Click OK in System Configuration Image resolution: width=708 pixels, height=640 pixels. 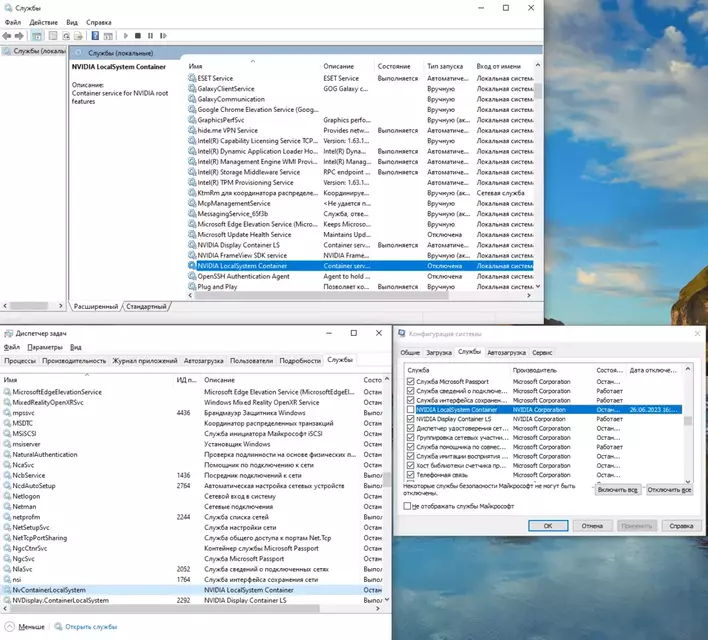548,526
